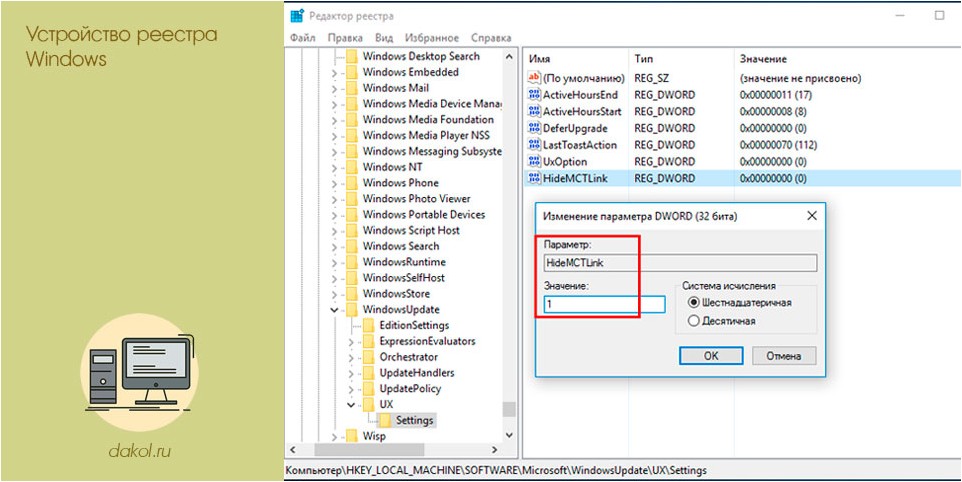The height and width of the screenshot is (482, 962).
Task: Select the Windows Messaging Subsystem key
Action: (432, 151)
